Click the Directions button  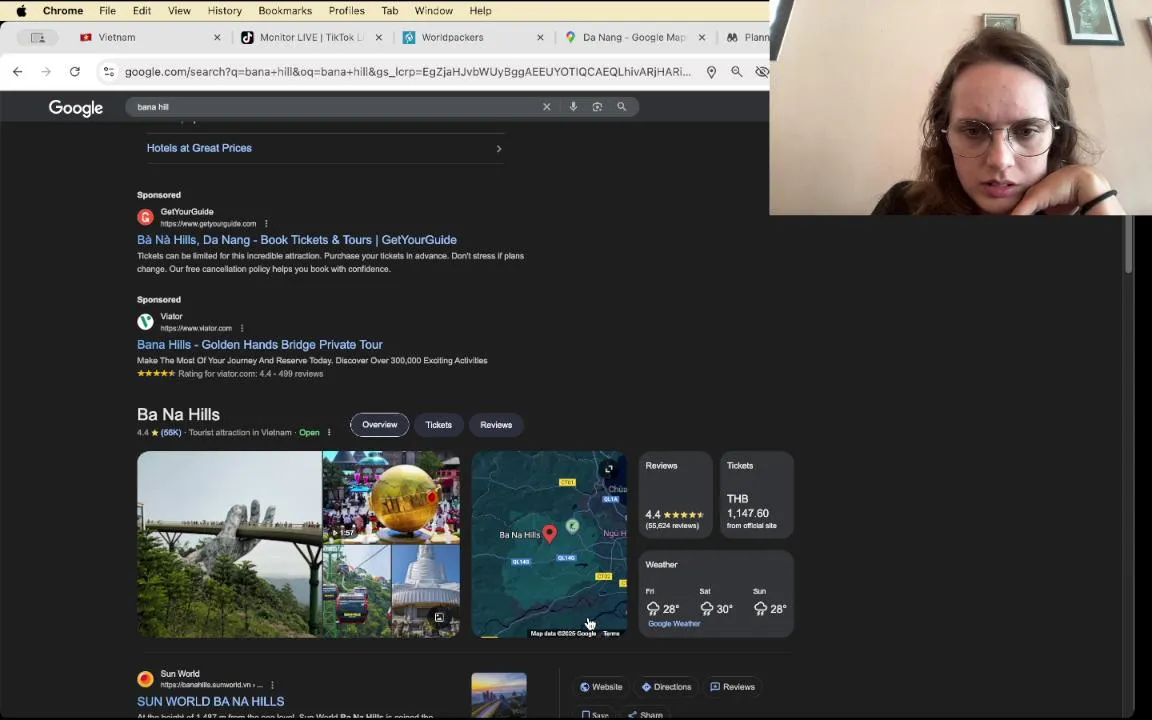coord(666,687)
